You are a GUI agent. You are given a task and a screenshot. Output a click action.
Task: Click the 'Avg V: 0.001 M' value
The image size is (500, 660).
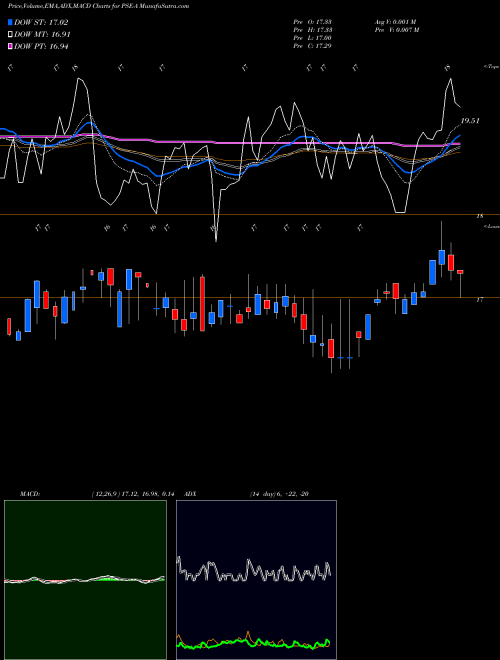pos(395,21)
